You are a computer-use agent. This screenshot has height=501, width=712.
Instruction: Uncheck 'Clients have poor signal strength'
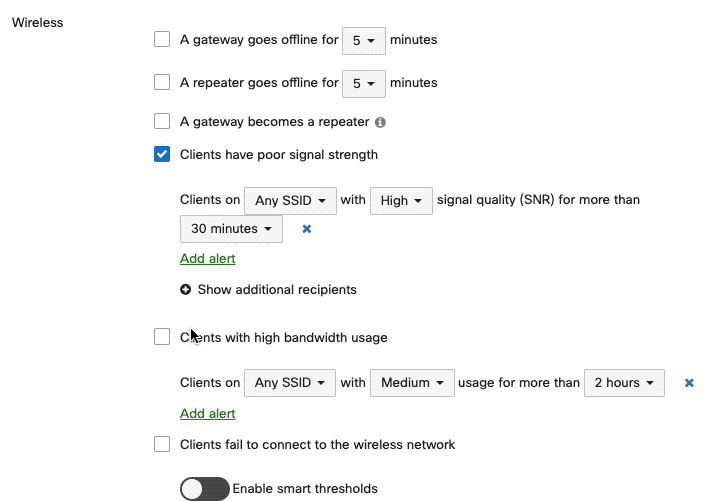(x=162, y=155)
